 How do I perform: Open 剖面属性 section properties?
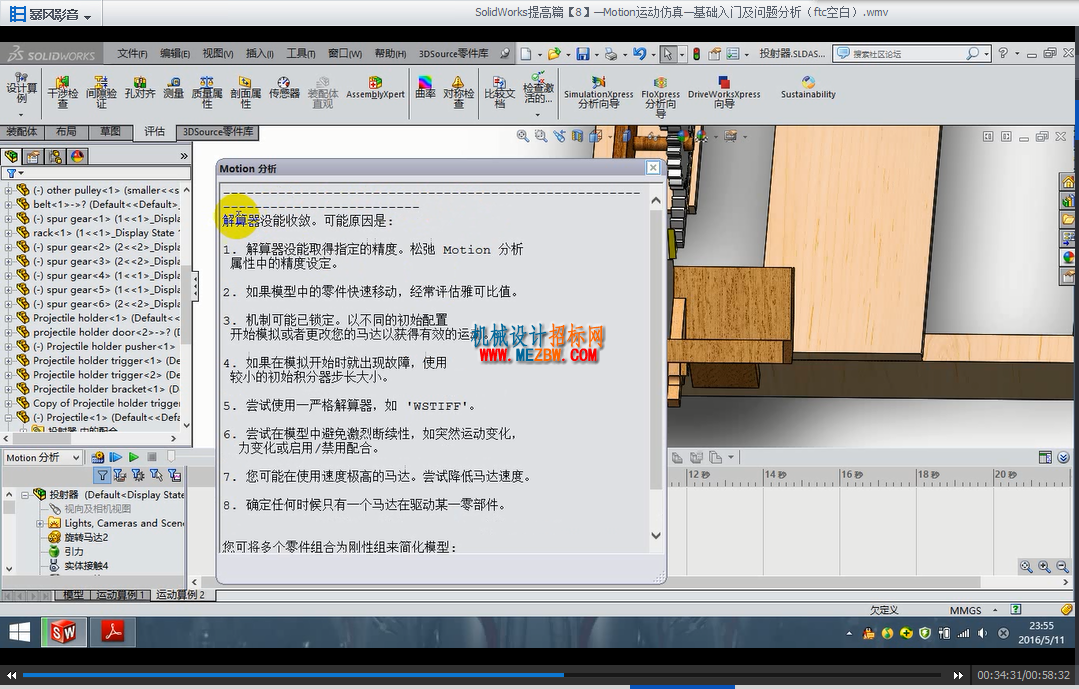(245, 92)
